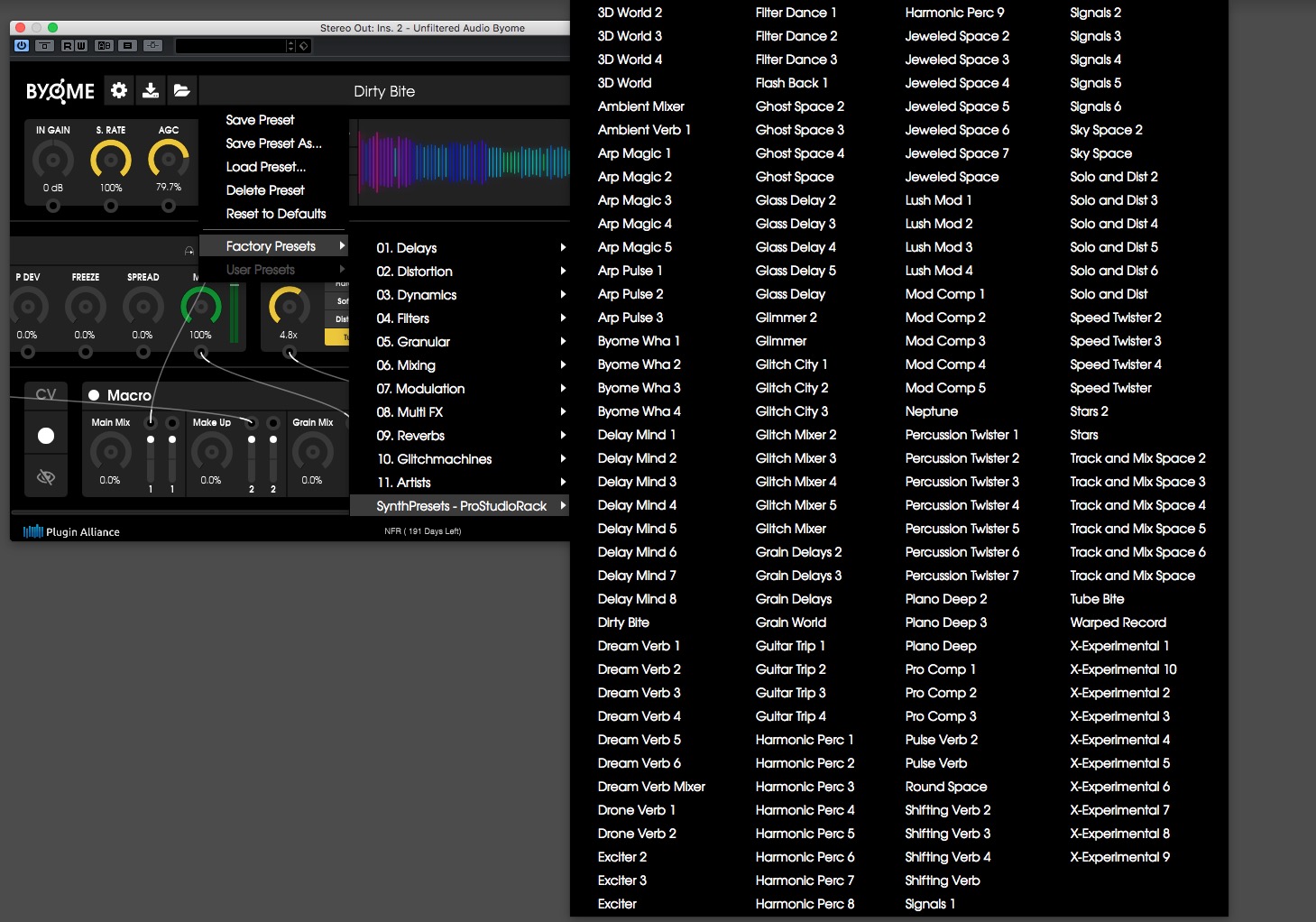This screenshot has width=1316, height=922.
Task: Select the Warped Record preset
Action: 1118,622
